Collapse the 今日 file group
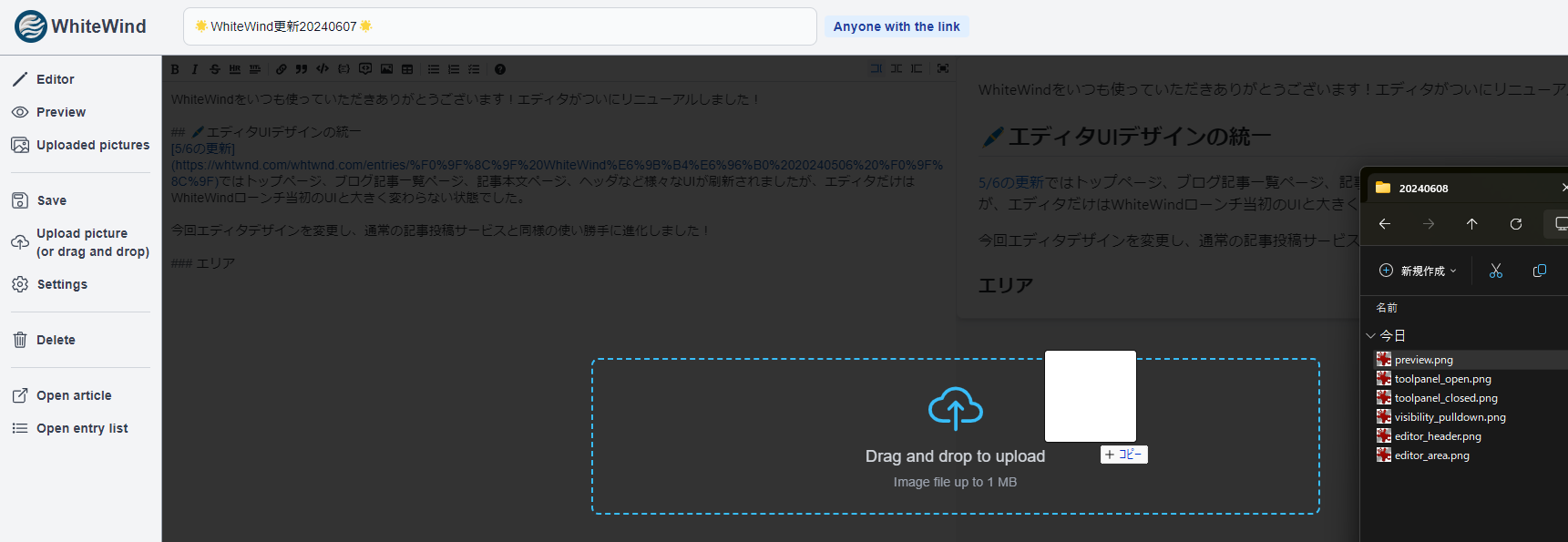1568x542 pixels. pyautogui.click(x=1370, y=335)
